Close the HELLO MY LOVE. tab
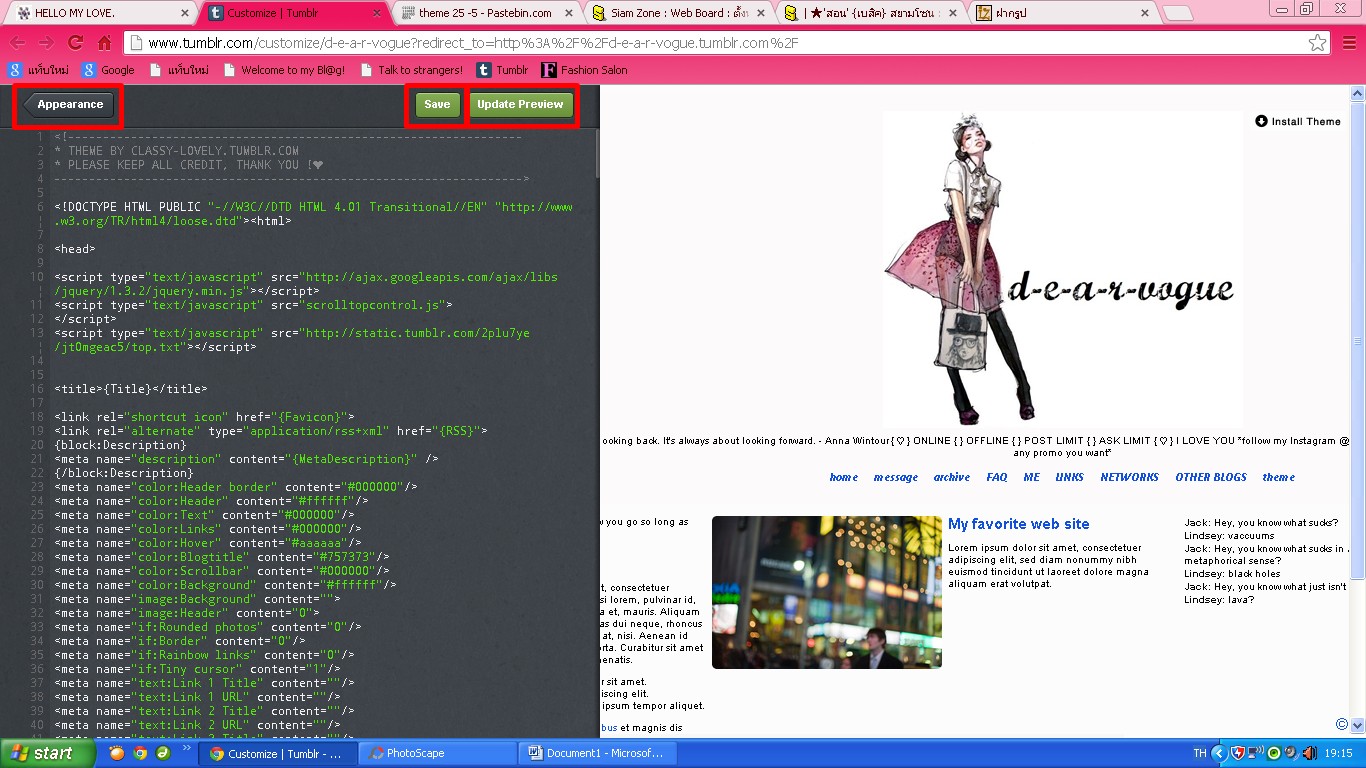 coord(184,13)
